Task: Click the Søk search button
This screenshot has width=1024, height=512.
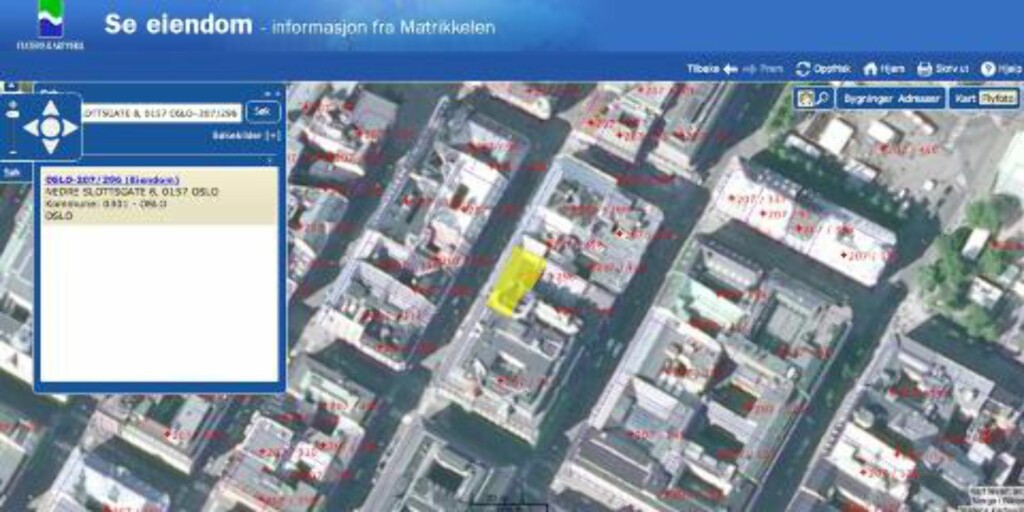Action: click(x=263, y=112)
